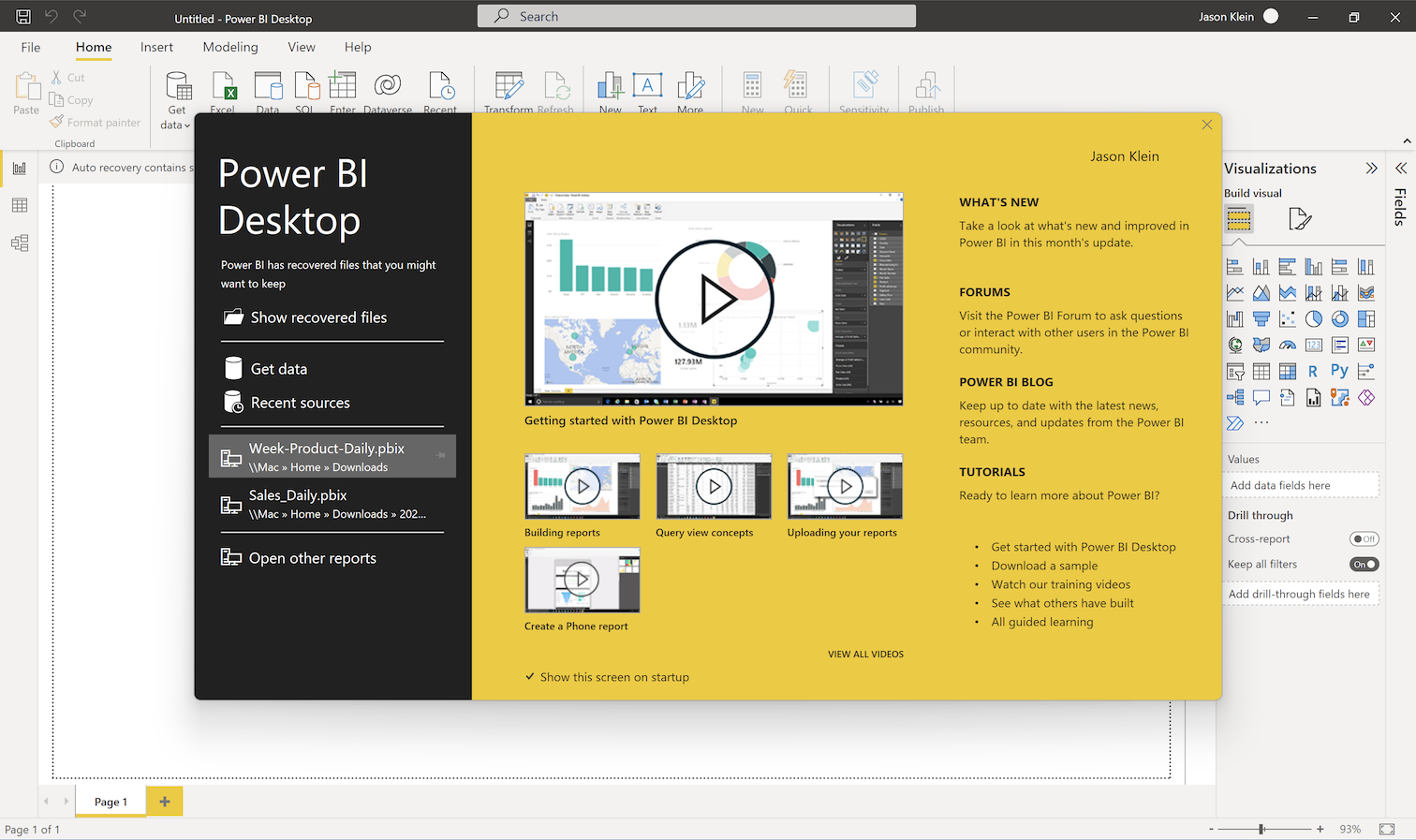
Task: Expand the Fields pane
Action: 1401,169
